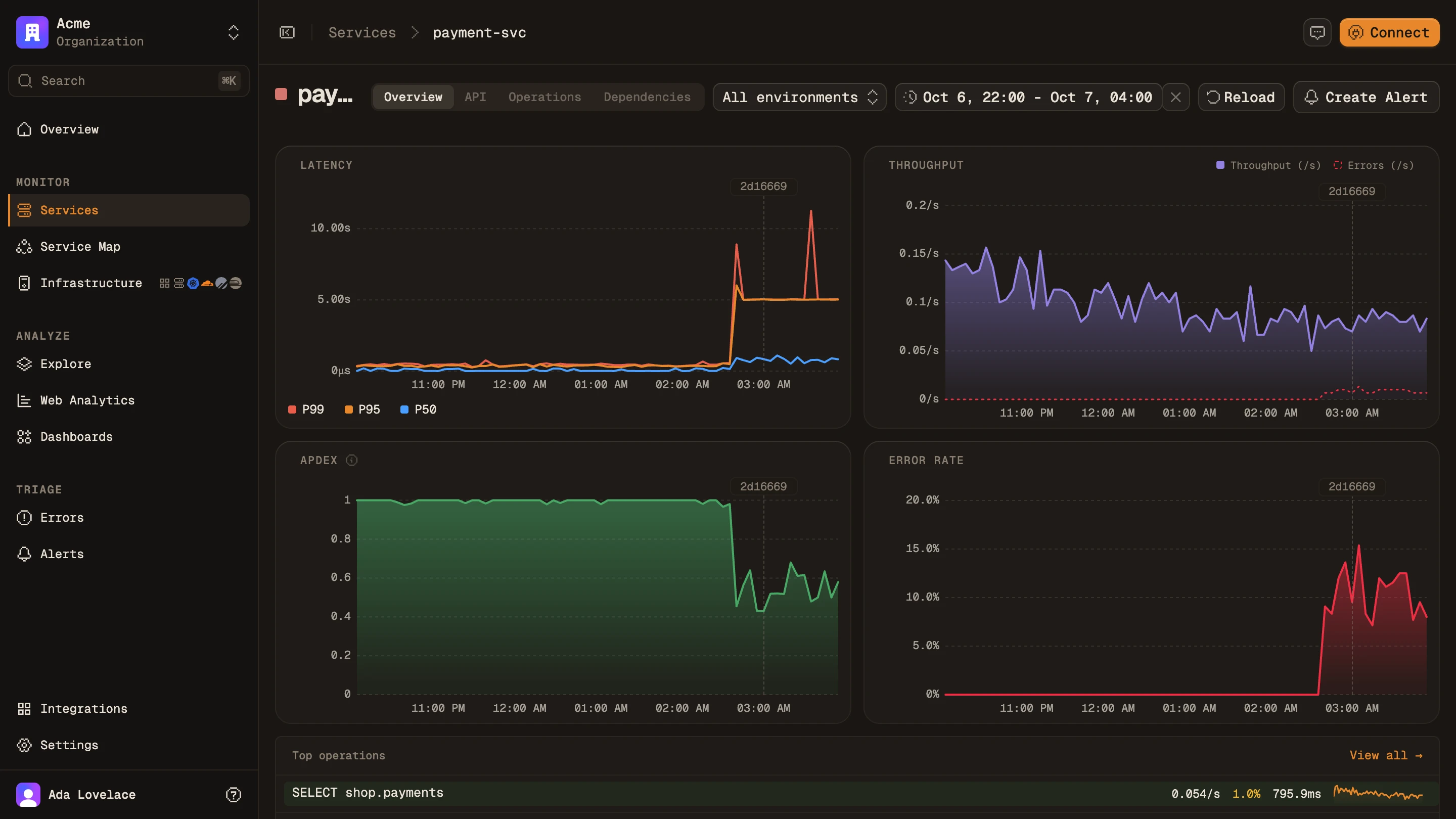
Task: Click the Services breadcrumb link
Action: [x=362, y=33]
